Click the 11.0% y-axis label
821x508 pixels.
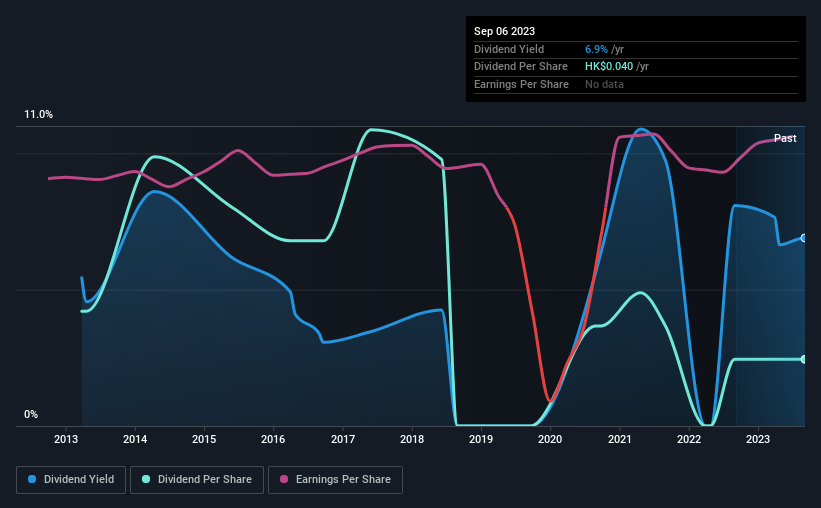(38, 115)
